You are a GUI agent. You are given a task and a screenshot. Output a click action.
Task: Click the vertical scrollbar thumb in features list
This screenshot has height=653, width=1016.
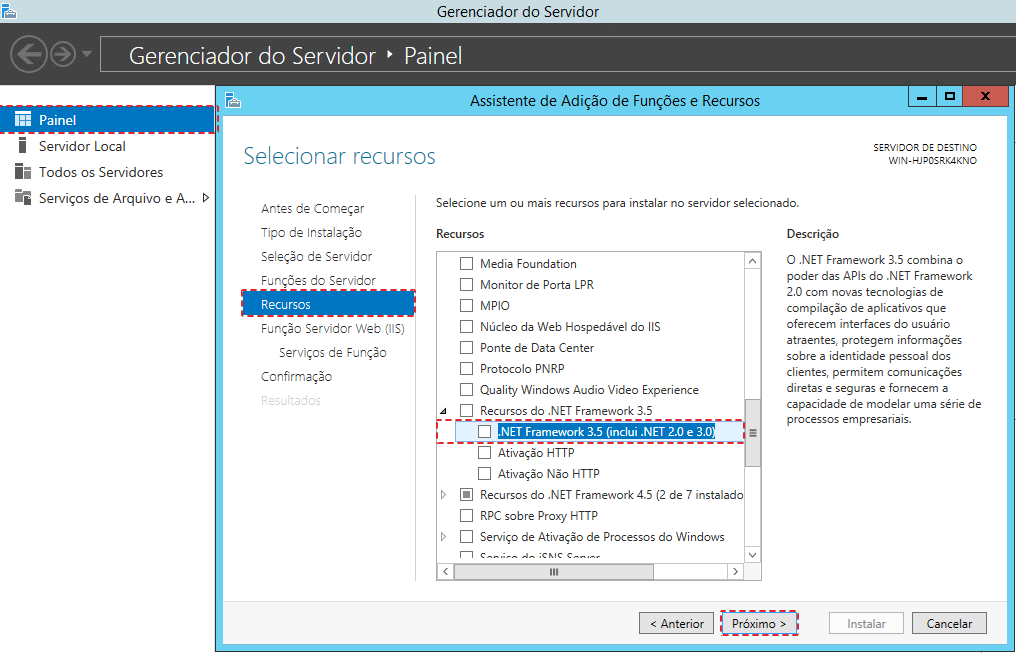coord(752,433)
